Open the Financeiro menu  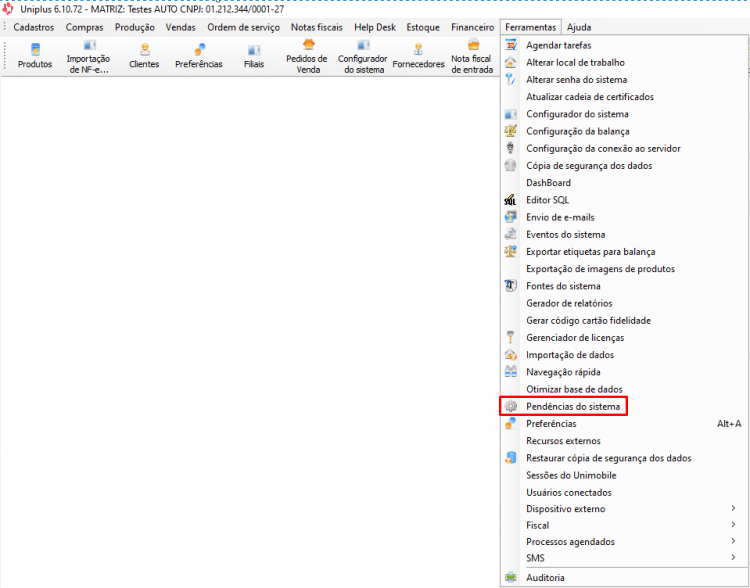click(473, 27)
